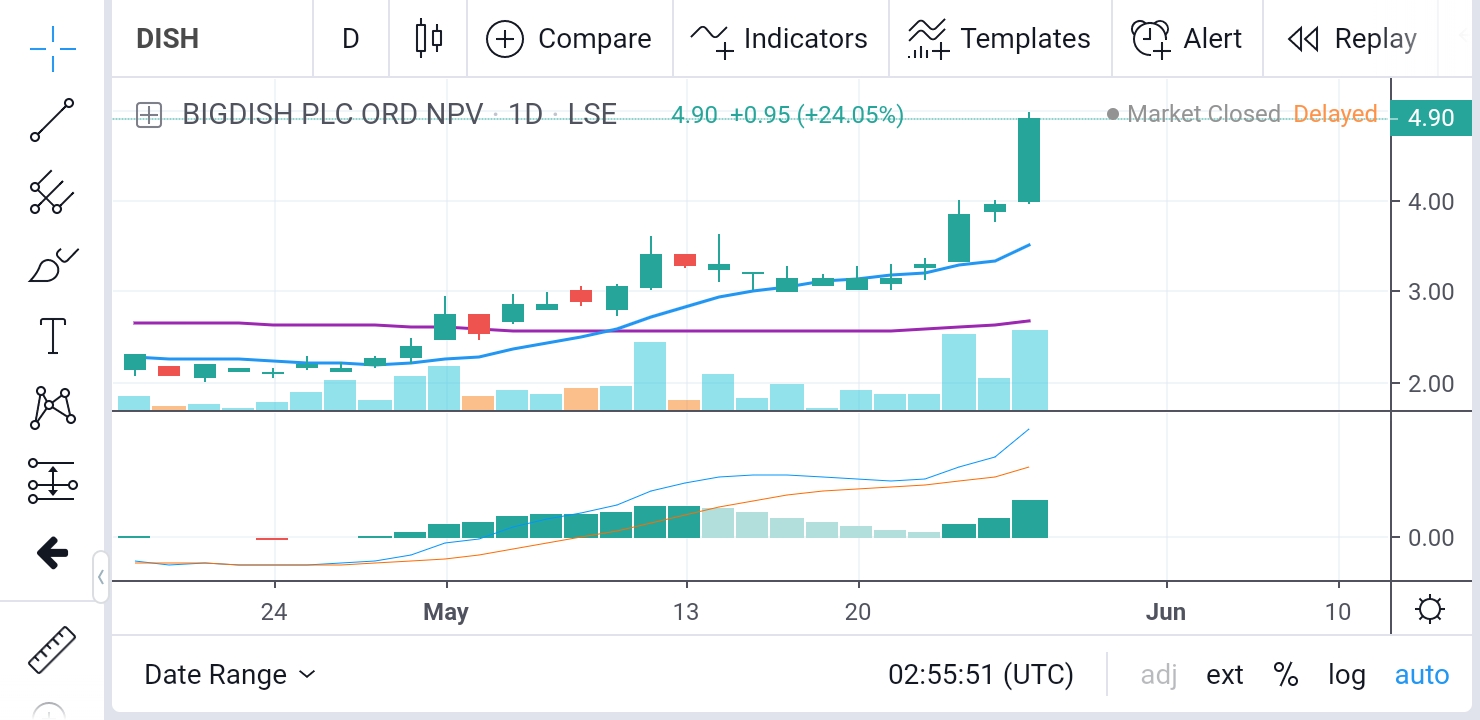Open the Indicators menu

pyautogui.click(x=780, y=39)
